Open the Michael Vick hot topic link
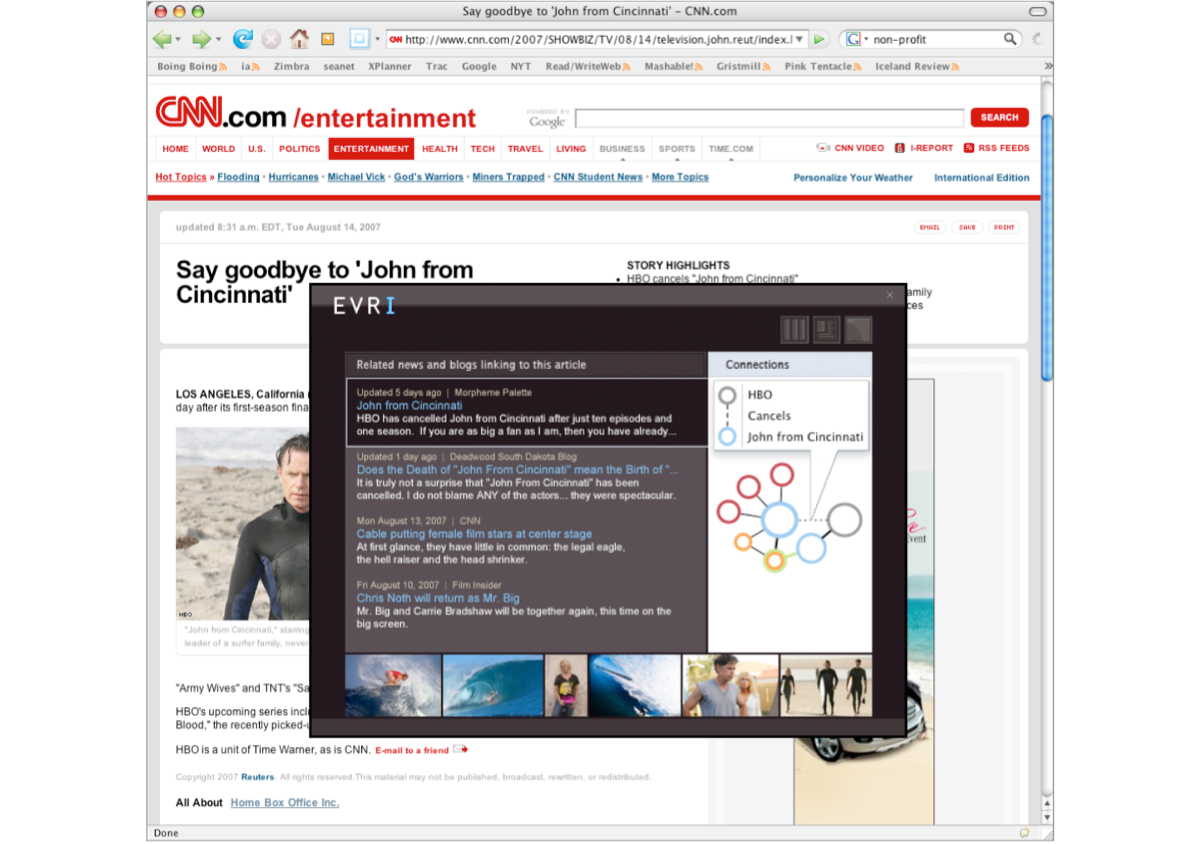Image resolution: width=1200 pixels, height=844 pixels. tap(356, 177)
